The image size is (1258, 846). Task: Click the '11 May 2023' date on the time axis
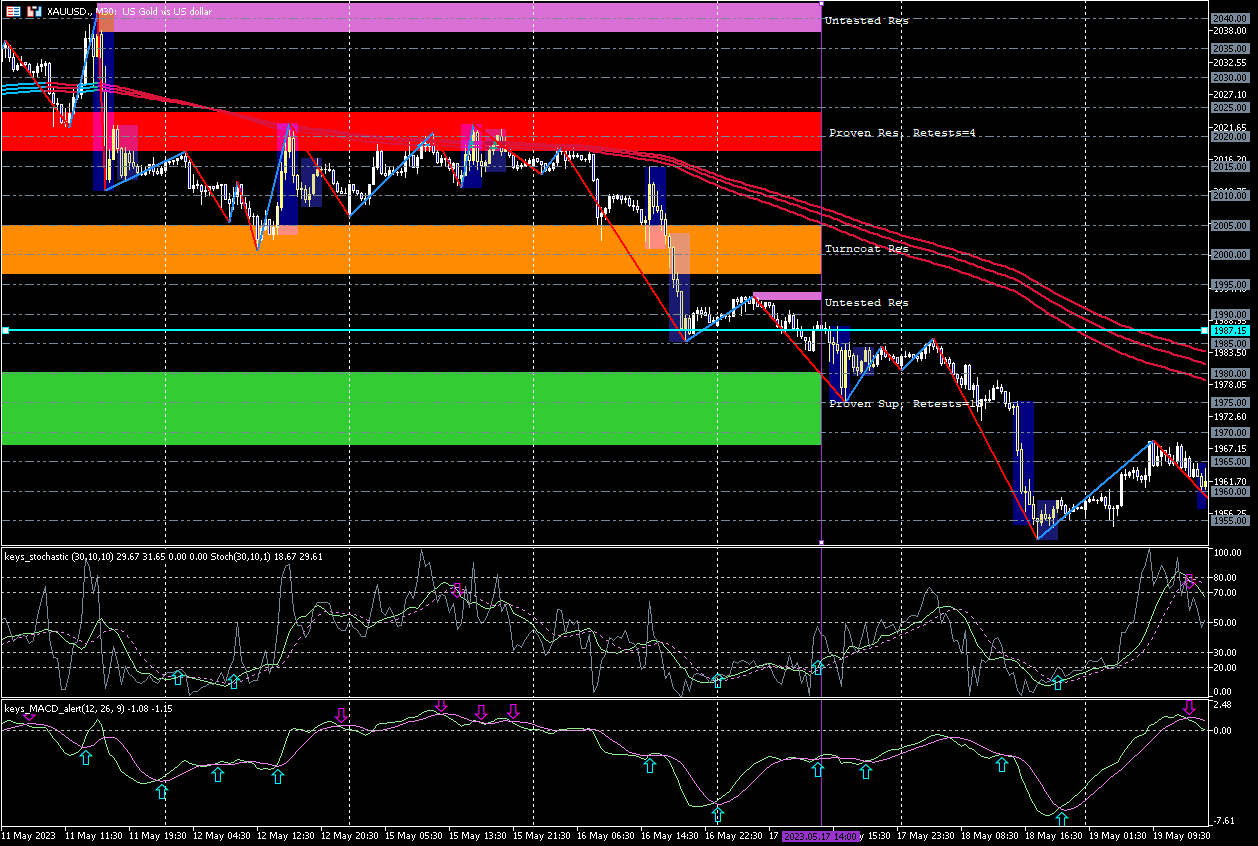point(28,835)
